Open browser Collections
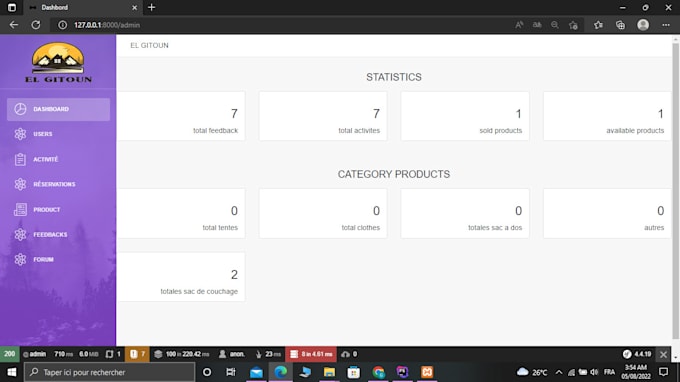 tap(621, 25)
